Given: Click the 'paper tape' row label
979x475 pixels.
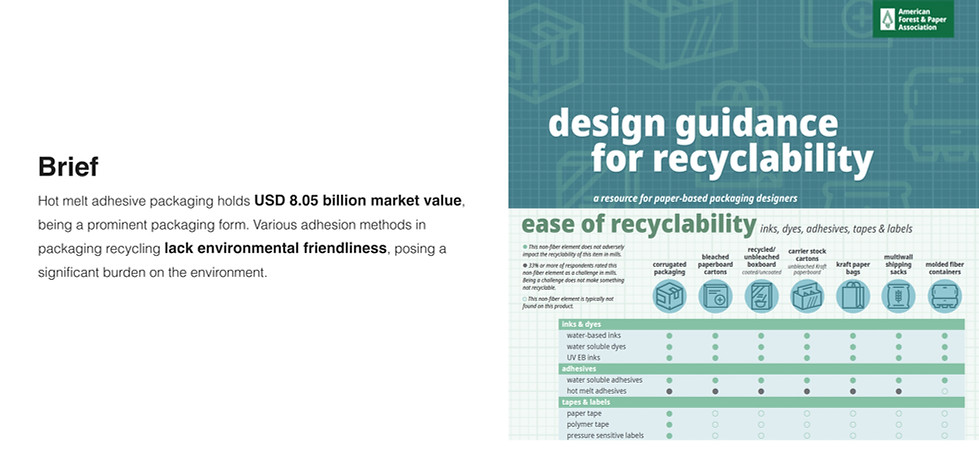Looking at the screenshot, I should 584,413.
